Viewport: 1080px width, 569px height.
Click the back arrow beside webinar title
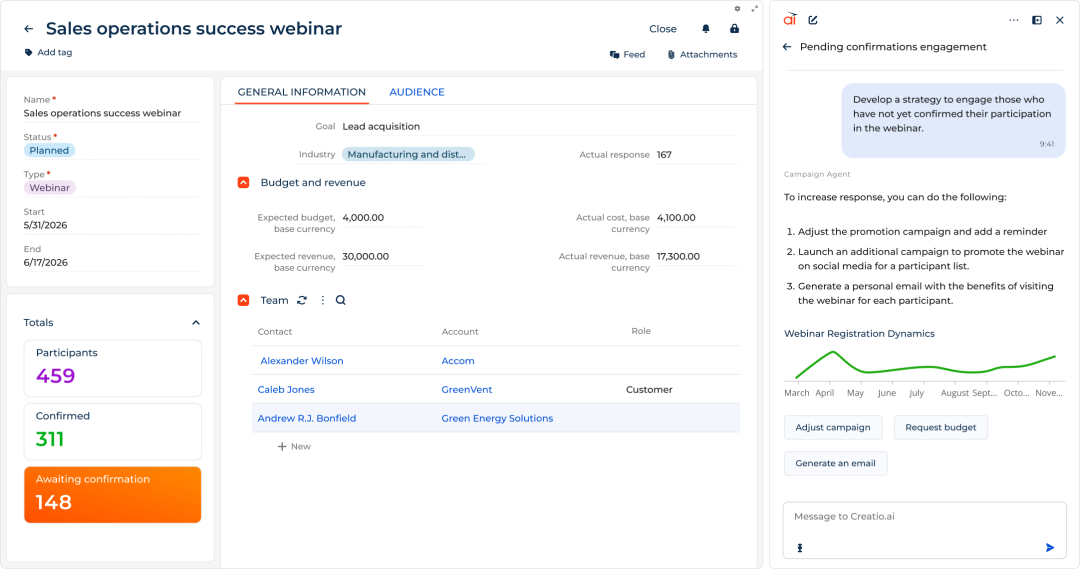28,29
